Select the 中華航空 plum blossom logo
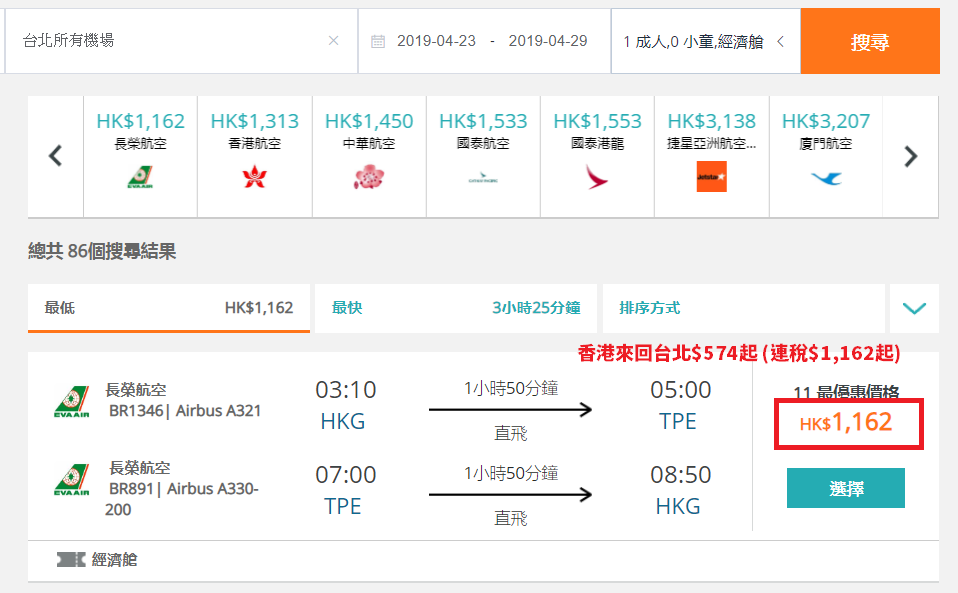958x593 pixels. (x=369, y=177)
